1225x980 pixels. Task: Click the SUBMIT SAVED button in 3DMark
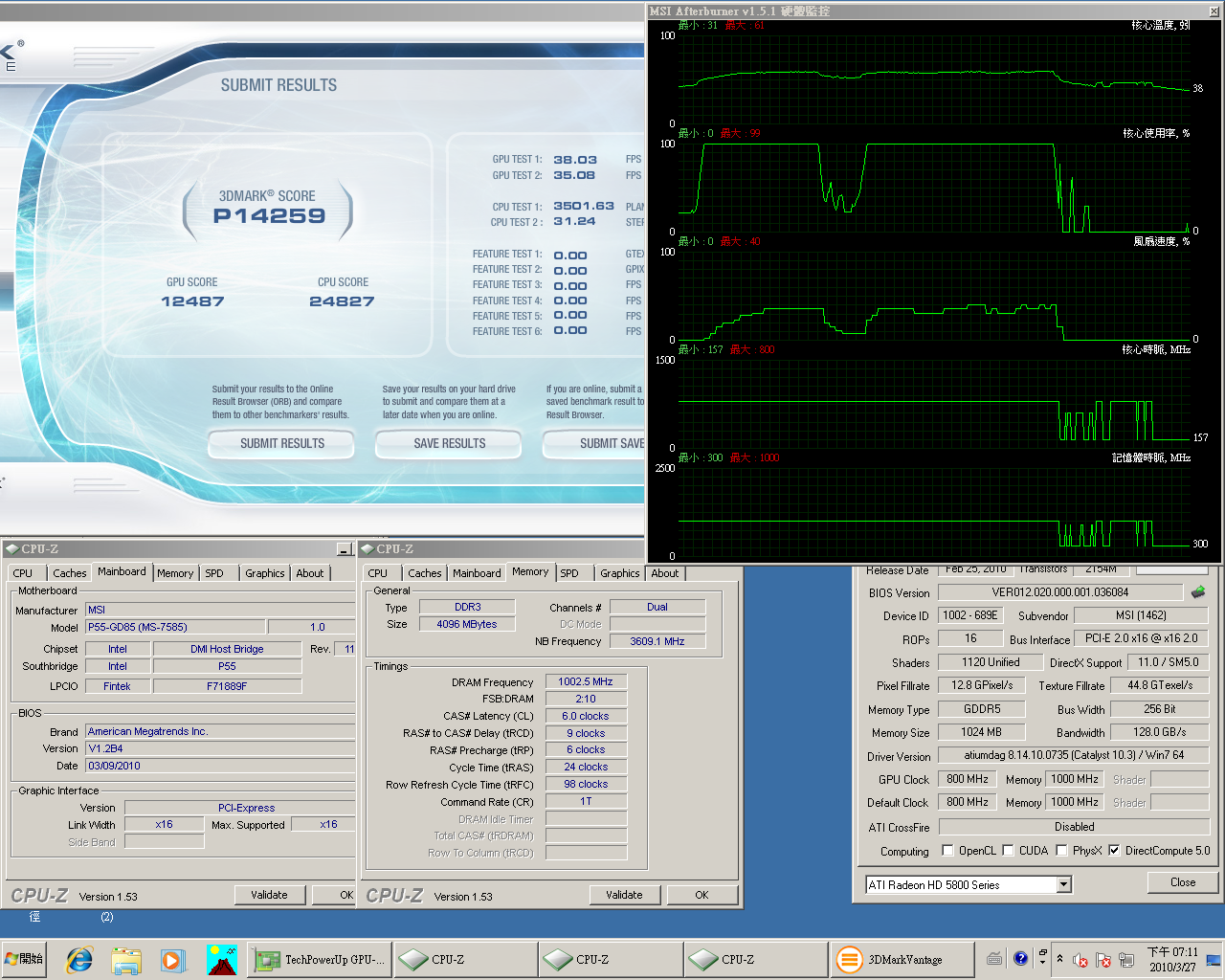(594, 443)
